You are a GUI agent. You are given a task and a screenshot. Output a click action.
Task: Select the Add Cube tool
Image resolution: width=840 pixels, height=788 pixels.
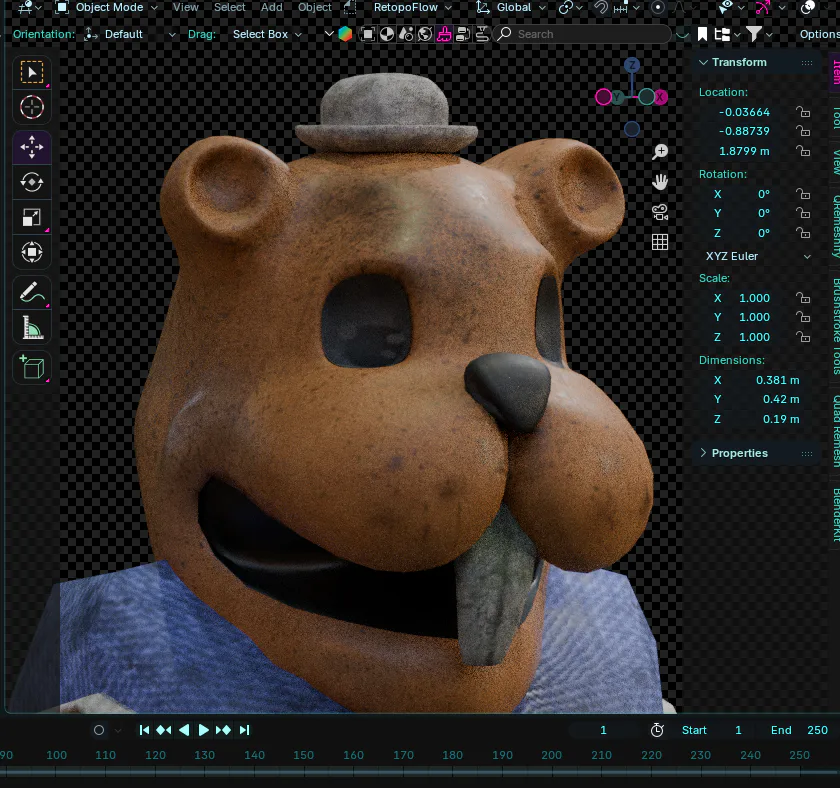(32, 367)
